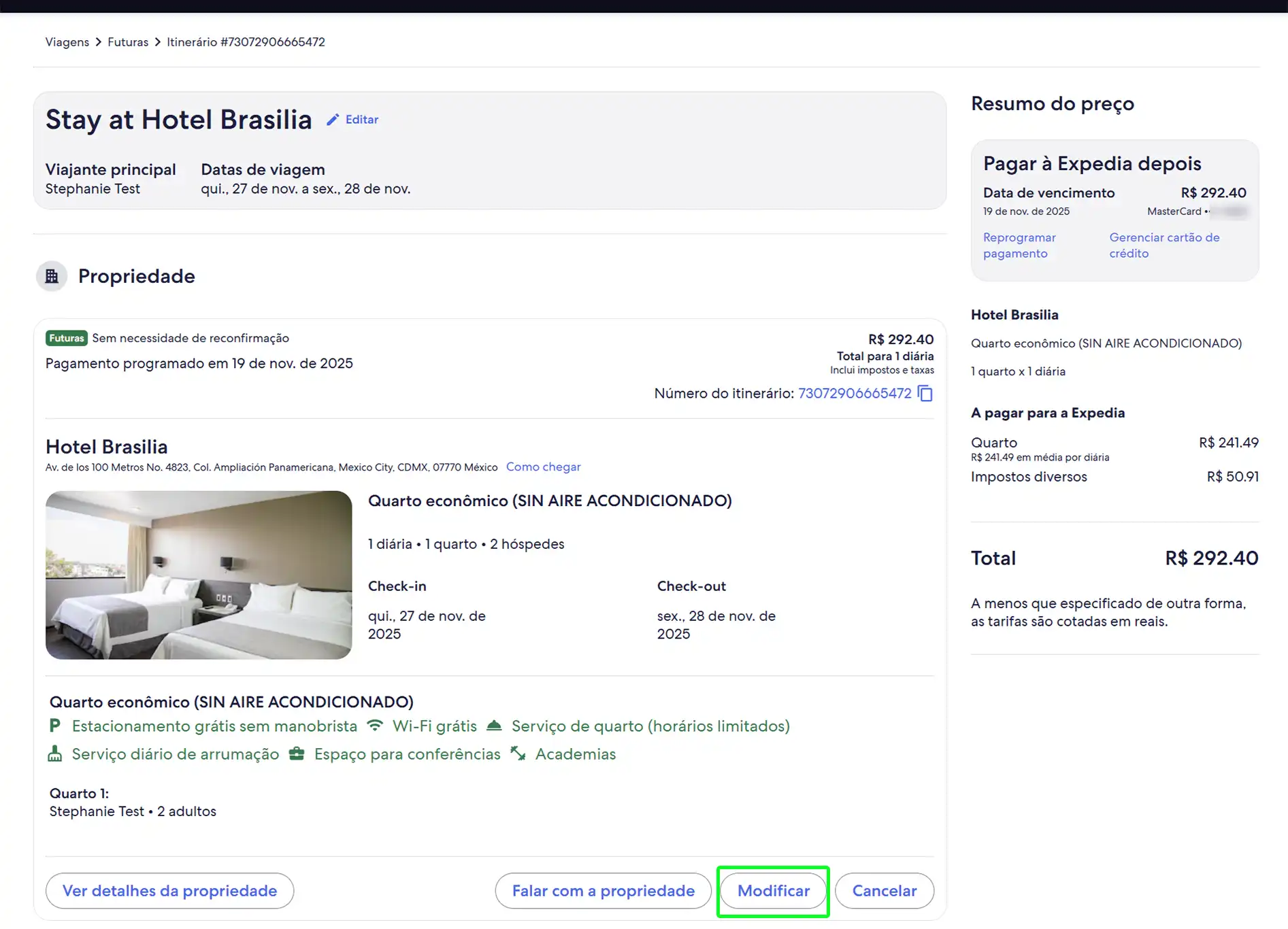
Task: Click Sem necessidade de reconfirmação text
Action: 191,338
